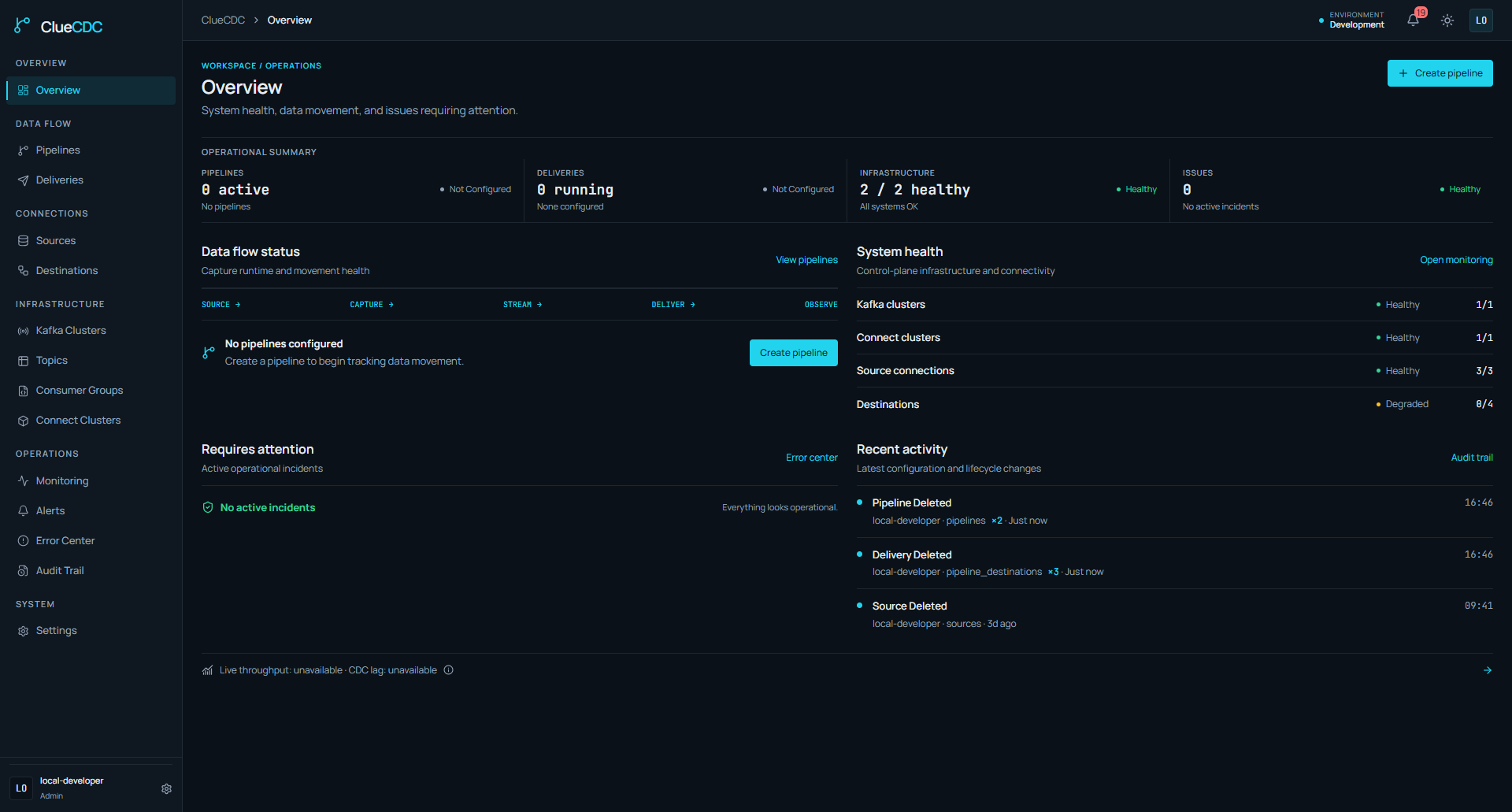
Task: Click the Source connections health row
Action: (1174, 371)
